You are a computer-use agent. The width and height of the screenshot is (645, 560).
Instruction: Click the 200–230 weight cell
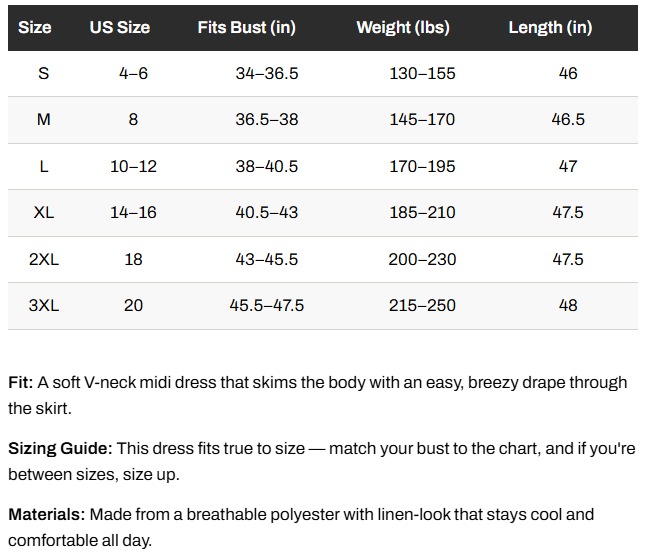click(422, 260)
